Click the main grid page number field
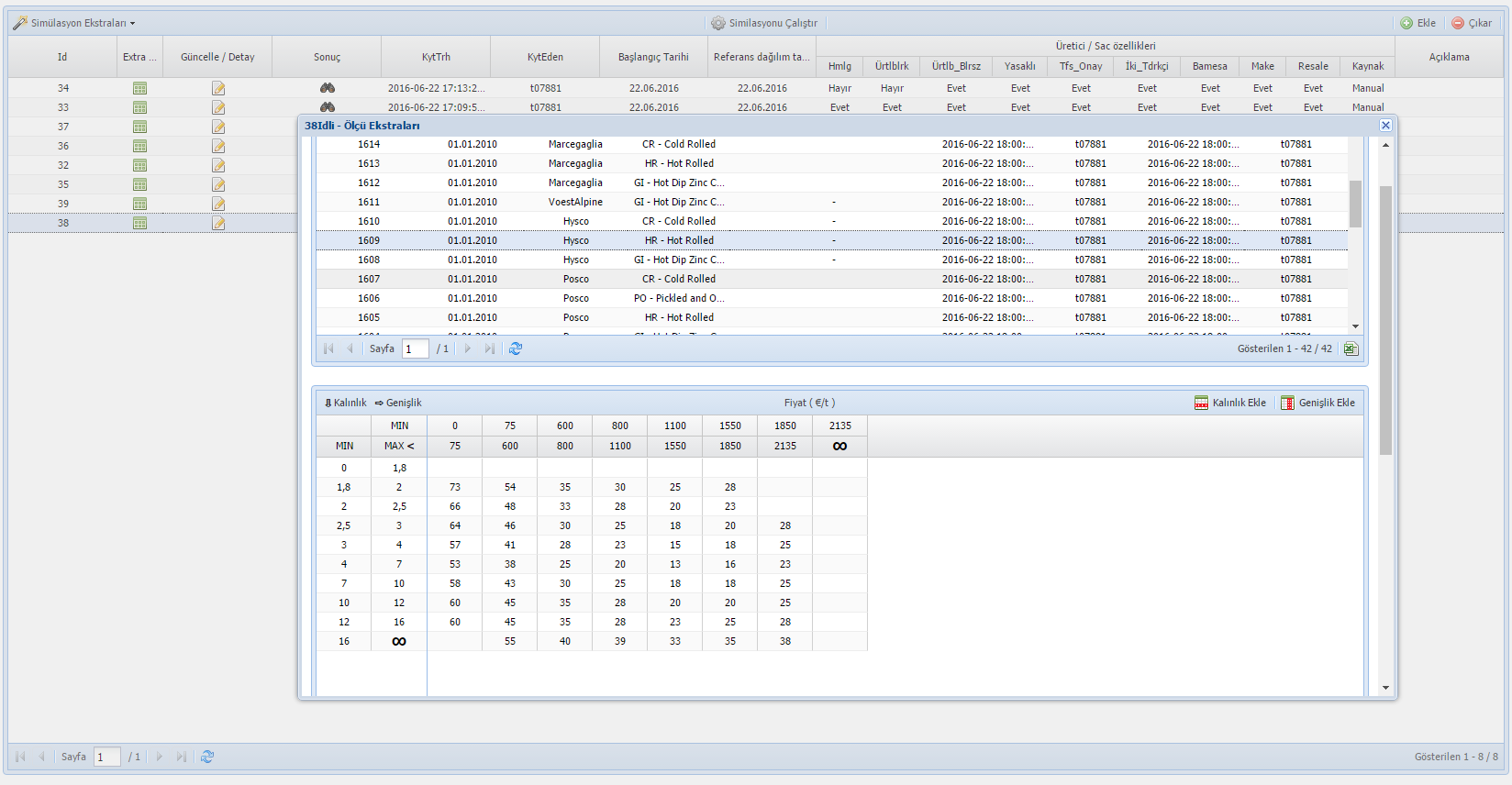1512x785 pixels. (107, 757)
